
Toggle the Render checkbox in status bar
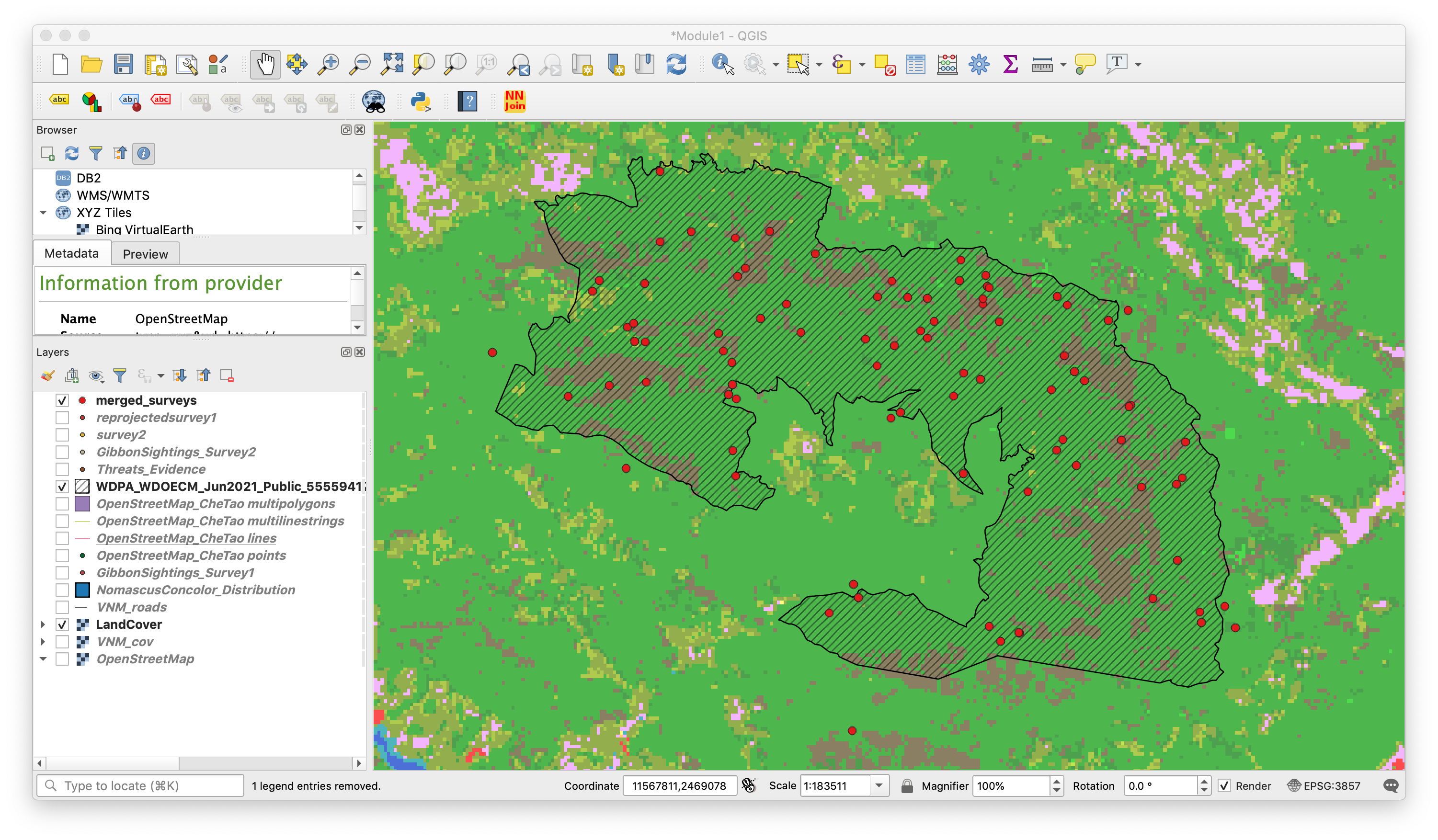(1224, 786)
